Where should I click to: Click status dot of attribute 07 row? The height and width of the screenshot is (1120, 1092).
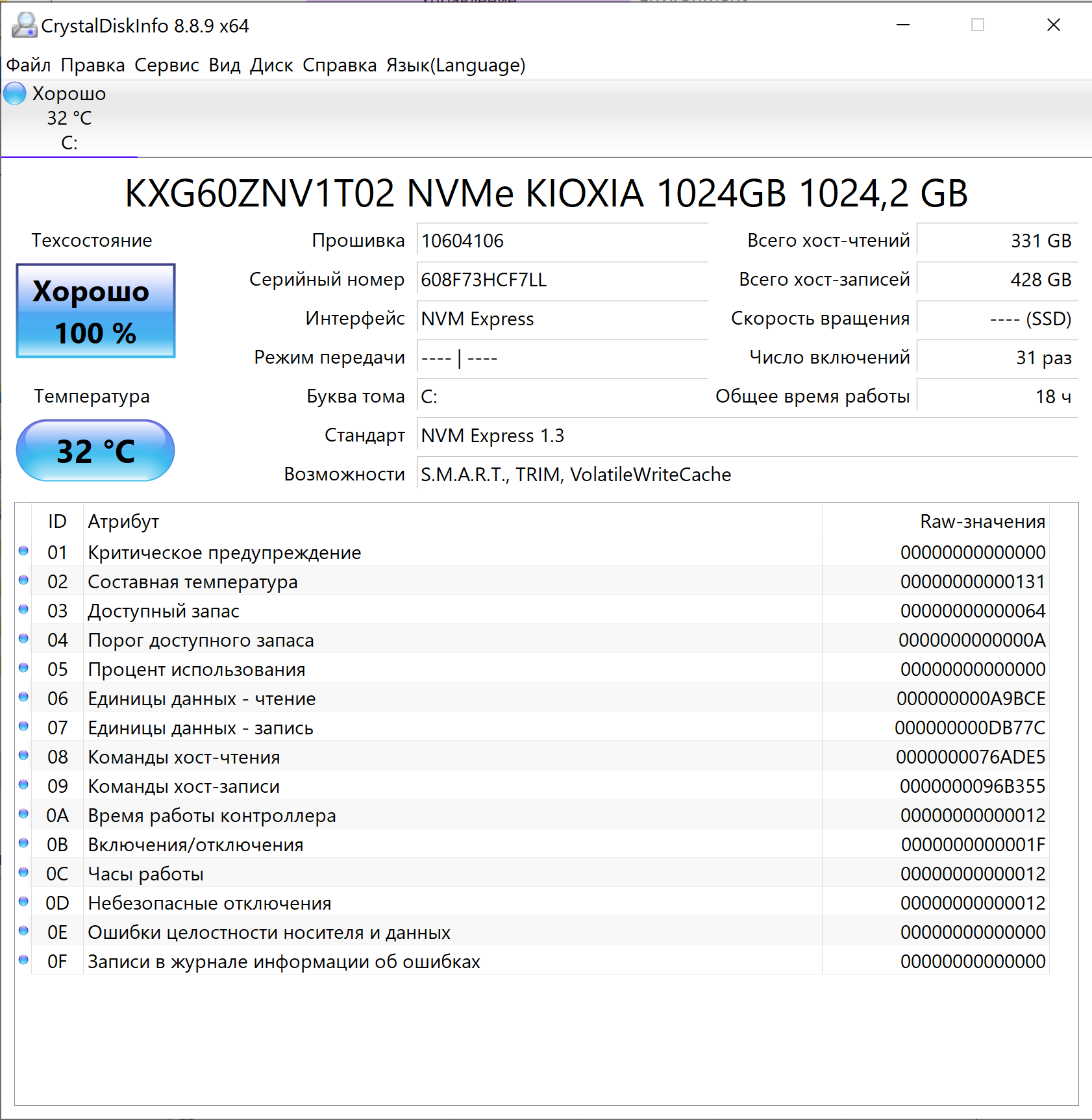pyautogui.click(x=23, y=726)
